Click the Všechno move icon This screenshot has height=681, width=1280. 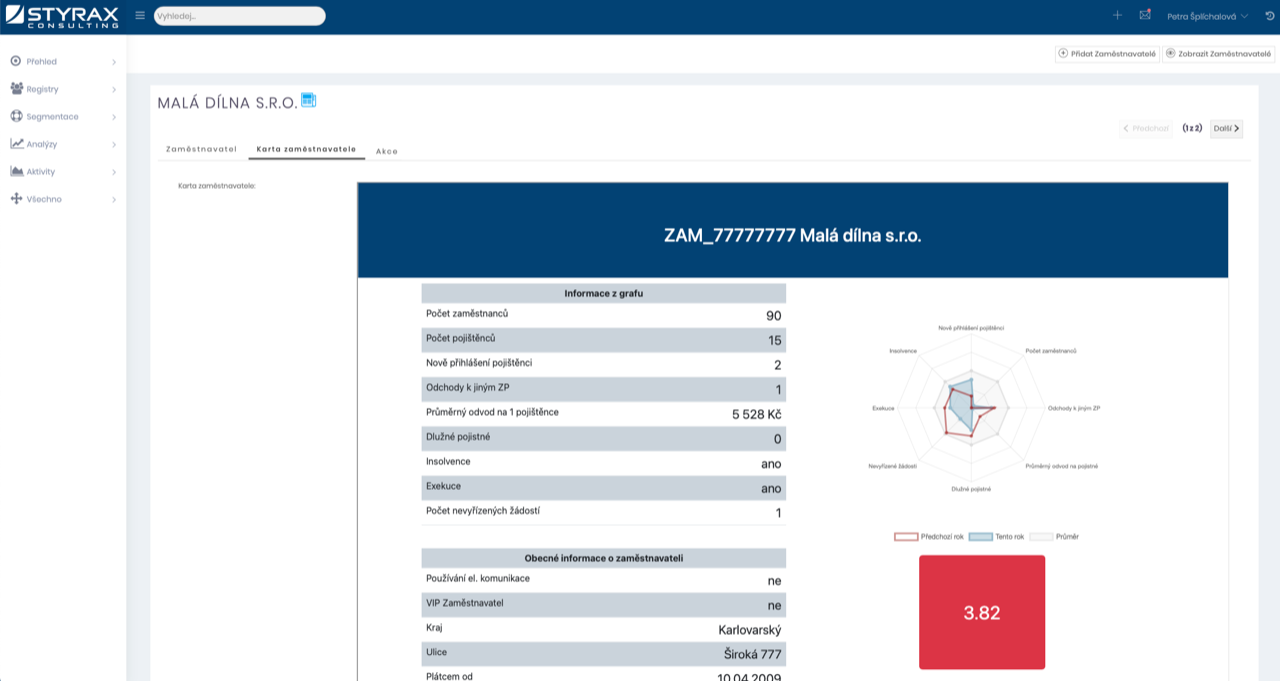click(16, 199)
